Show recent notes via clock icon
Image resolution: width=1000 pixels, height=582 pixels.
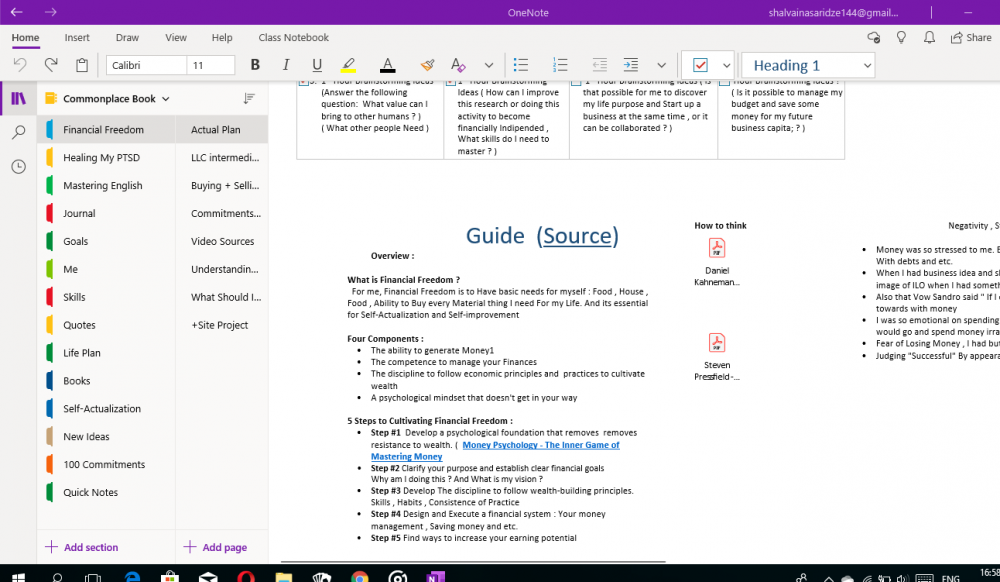pos(18,167)
